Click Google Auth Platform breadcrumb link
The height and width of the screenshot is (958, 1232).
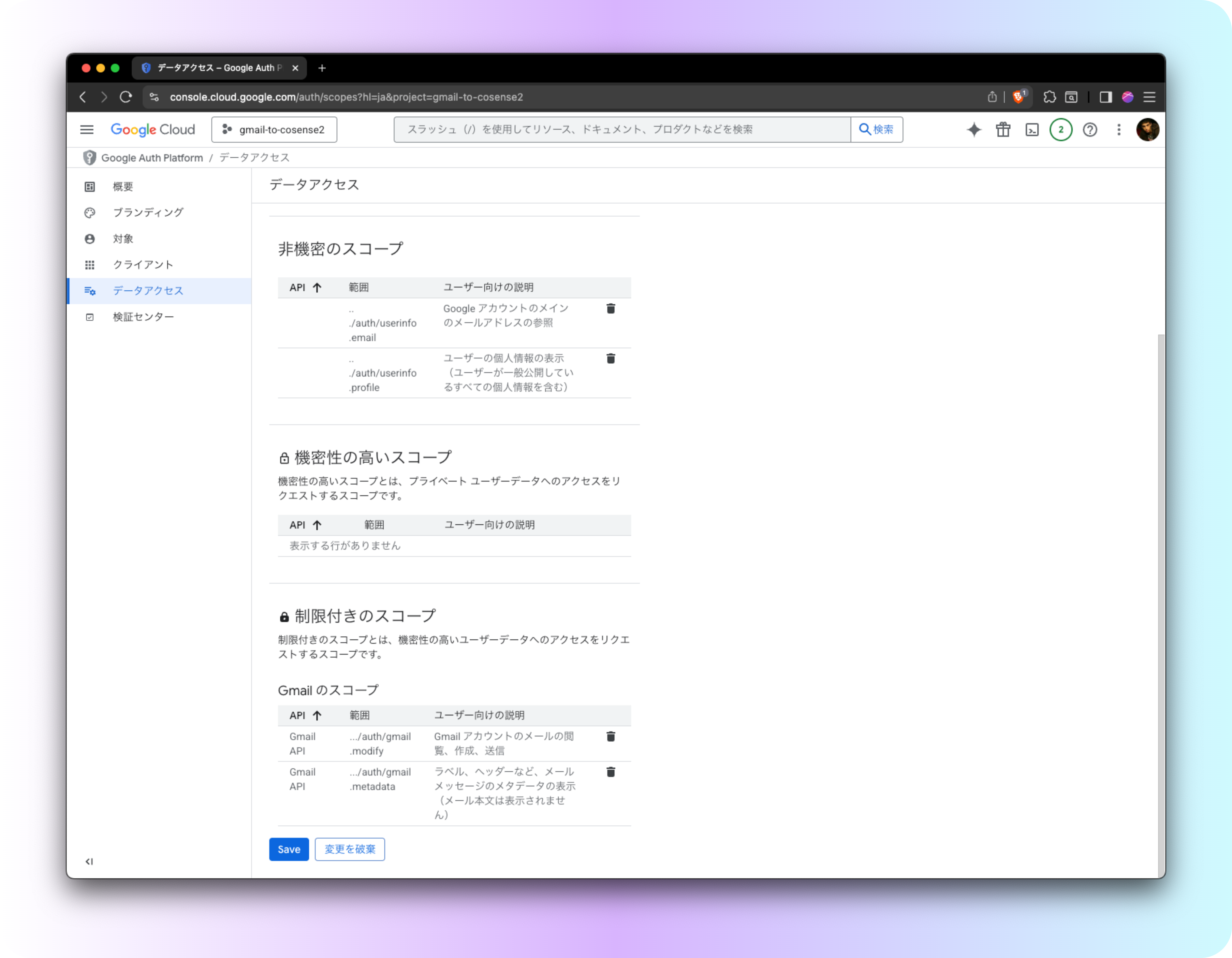pyautogui.click(x=152, y=158)
